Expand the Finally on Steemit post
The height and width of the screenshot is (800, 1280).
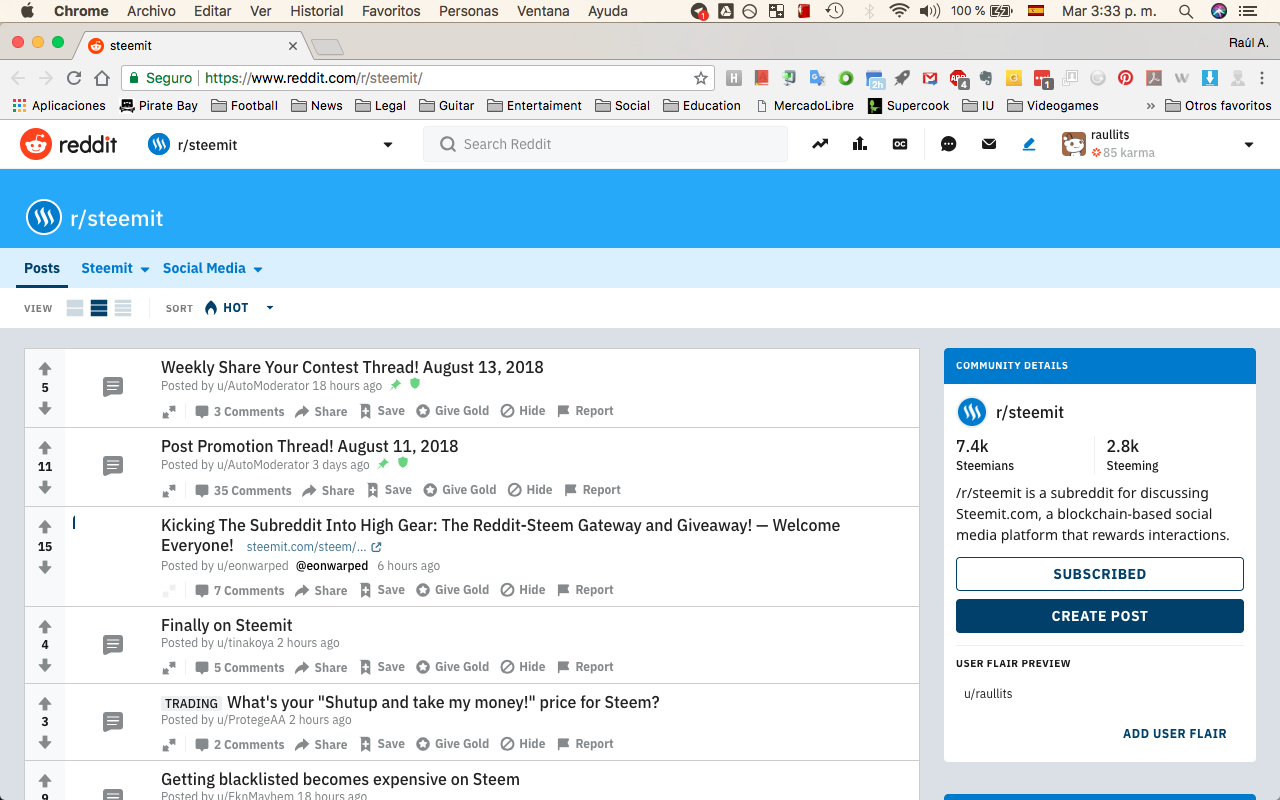(169, 667)
